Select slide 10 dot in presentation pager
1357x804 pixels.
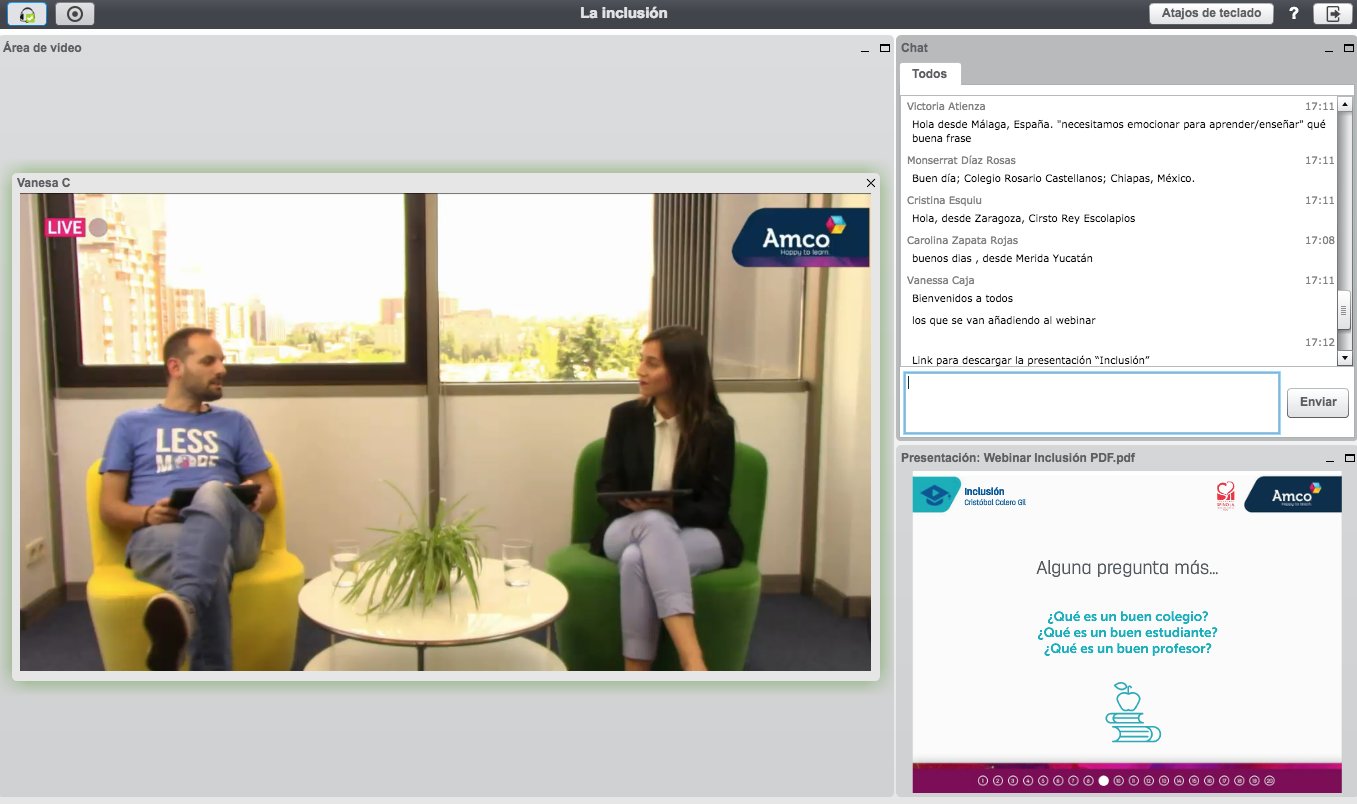pyautogui.click(x=1119, y=781)
